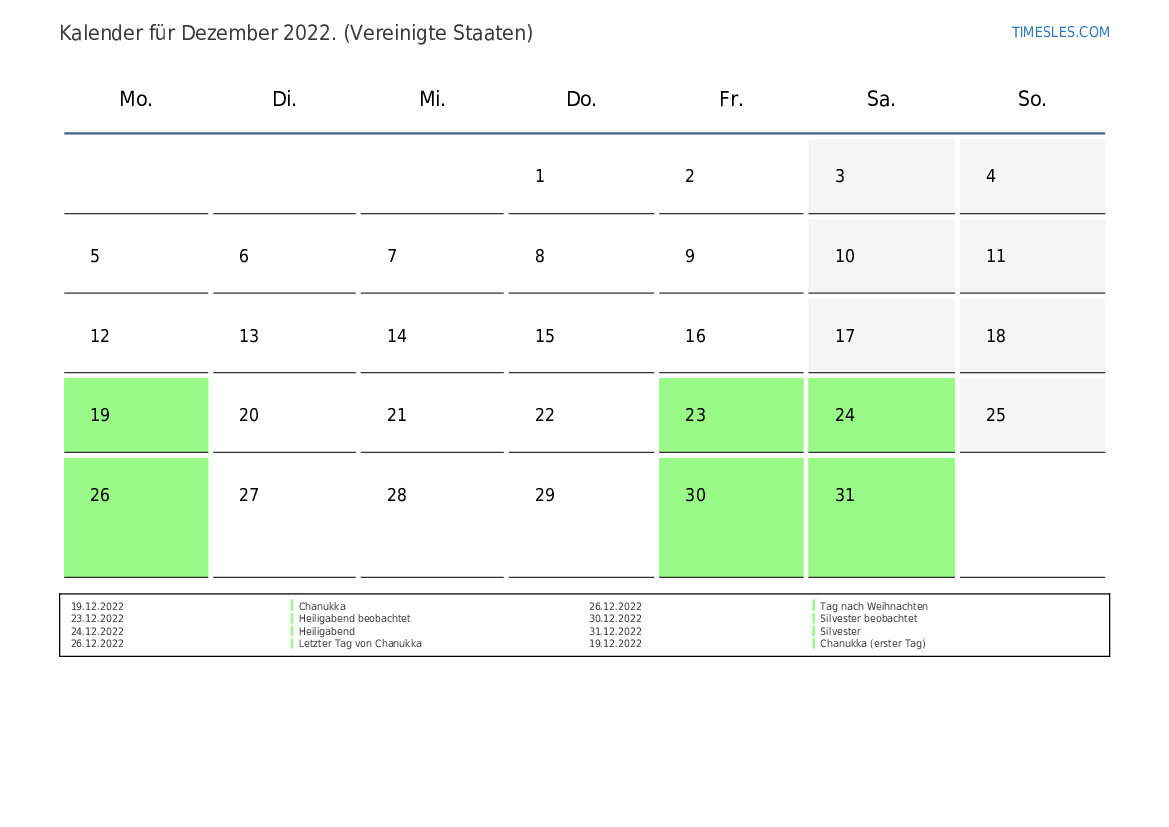The height and width of the screenshot is (827, 1169).
Task: Select Saturday the 10th
Action: pos(881,256)
